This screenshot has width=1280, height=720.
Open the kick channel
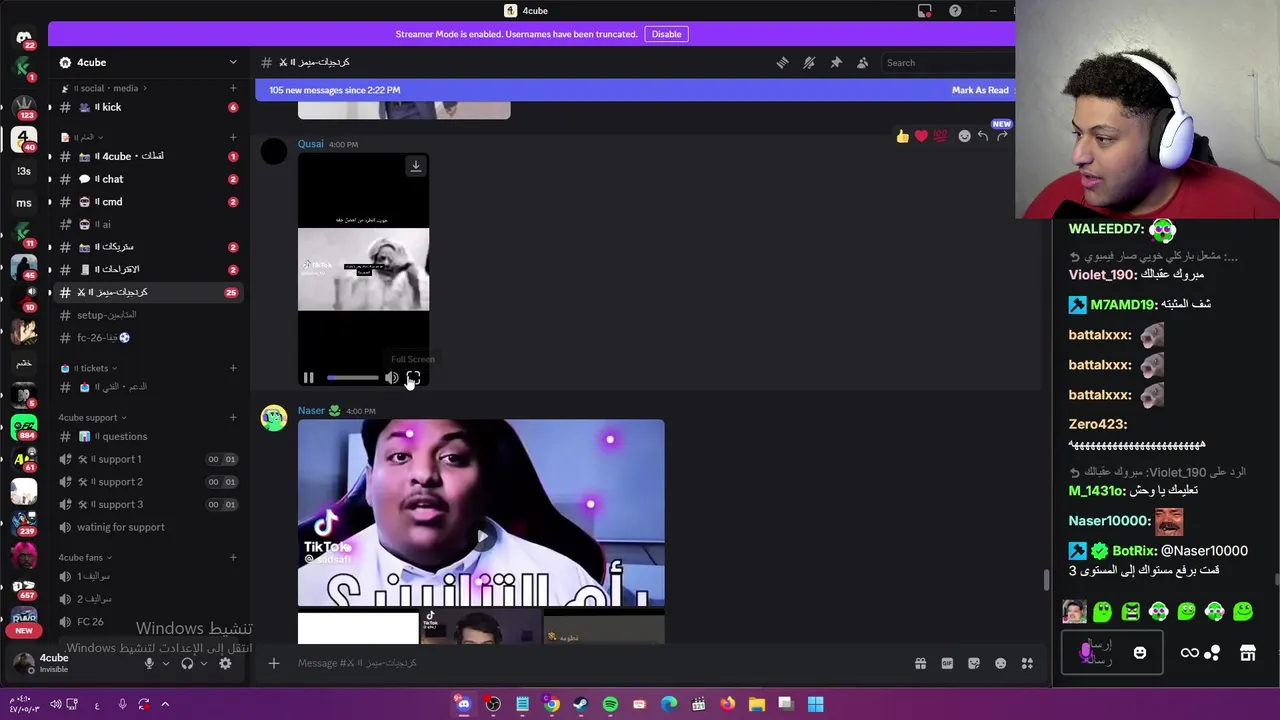point(148,107)
